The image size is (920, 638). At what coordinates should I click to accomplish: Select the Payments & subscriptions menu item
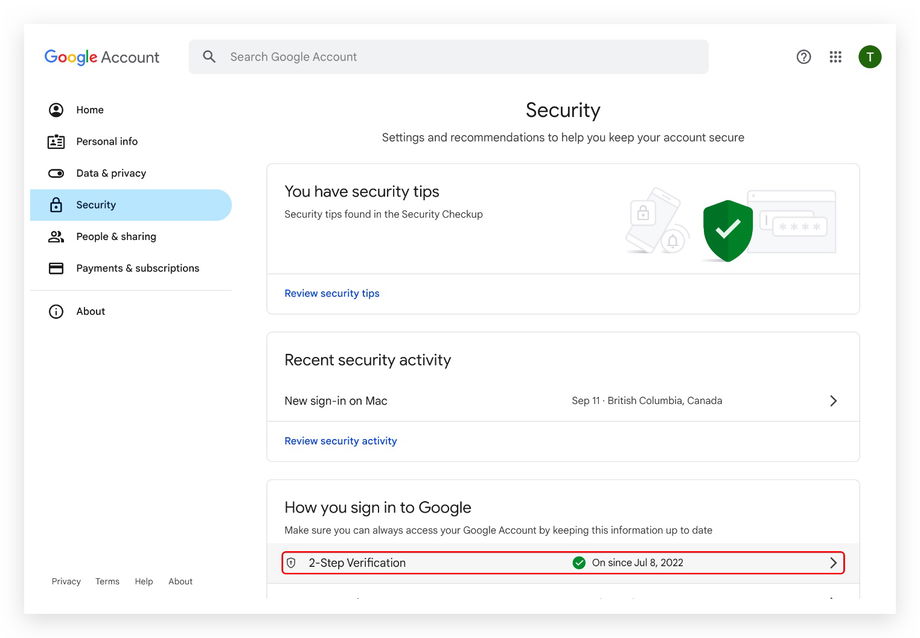[137, 268]
